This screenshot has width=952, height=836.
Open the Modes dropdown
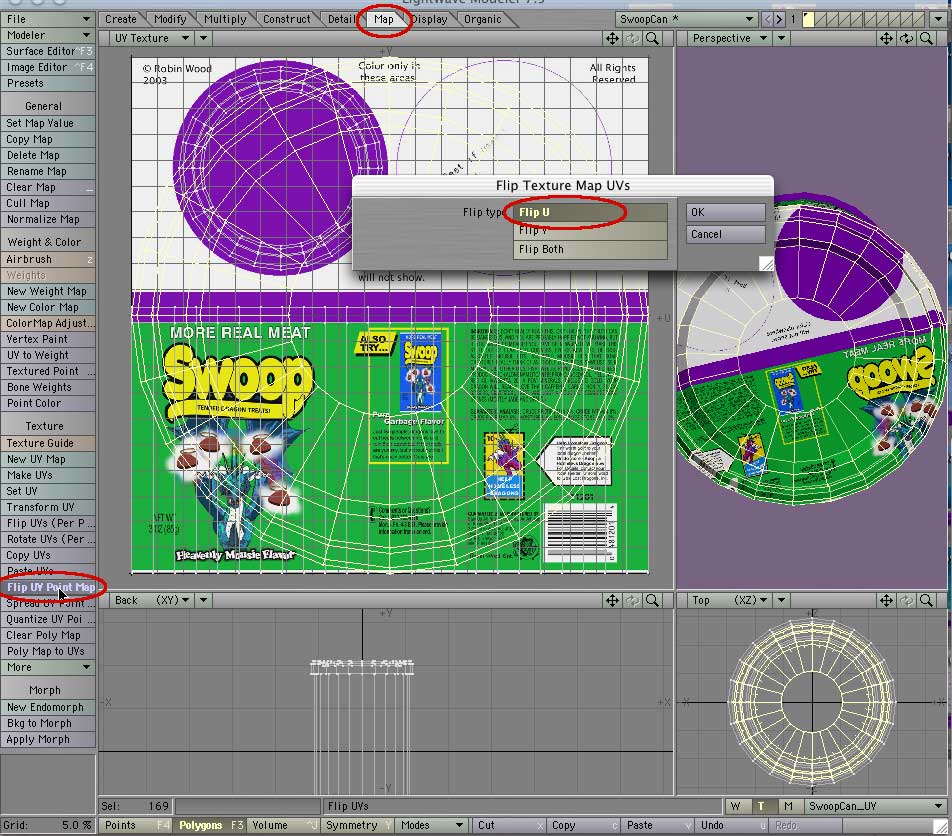pos(432,825)
